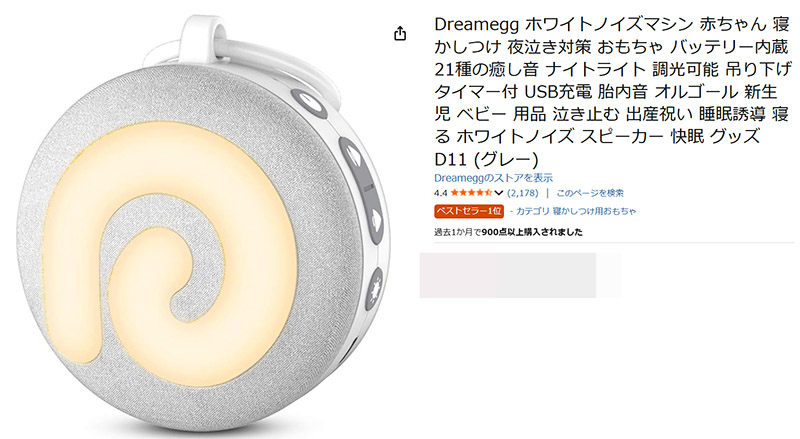The height and width of the screenshot is (439, 800).
Task: Click the share icon beside the title
Action: [400, 34]
